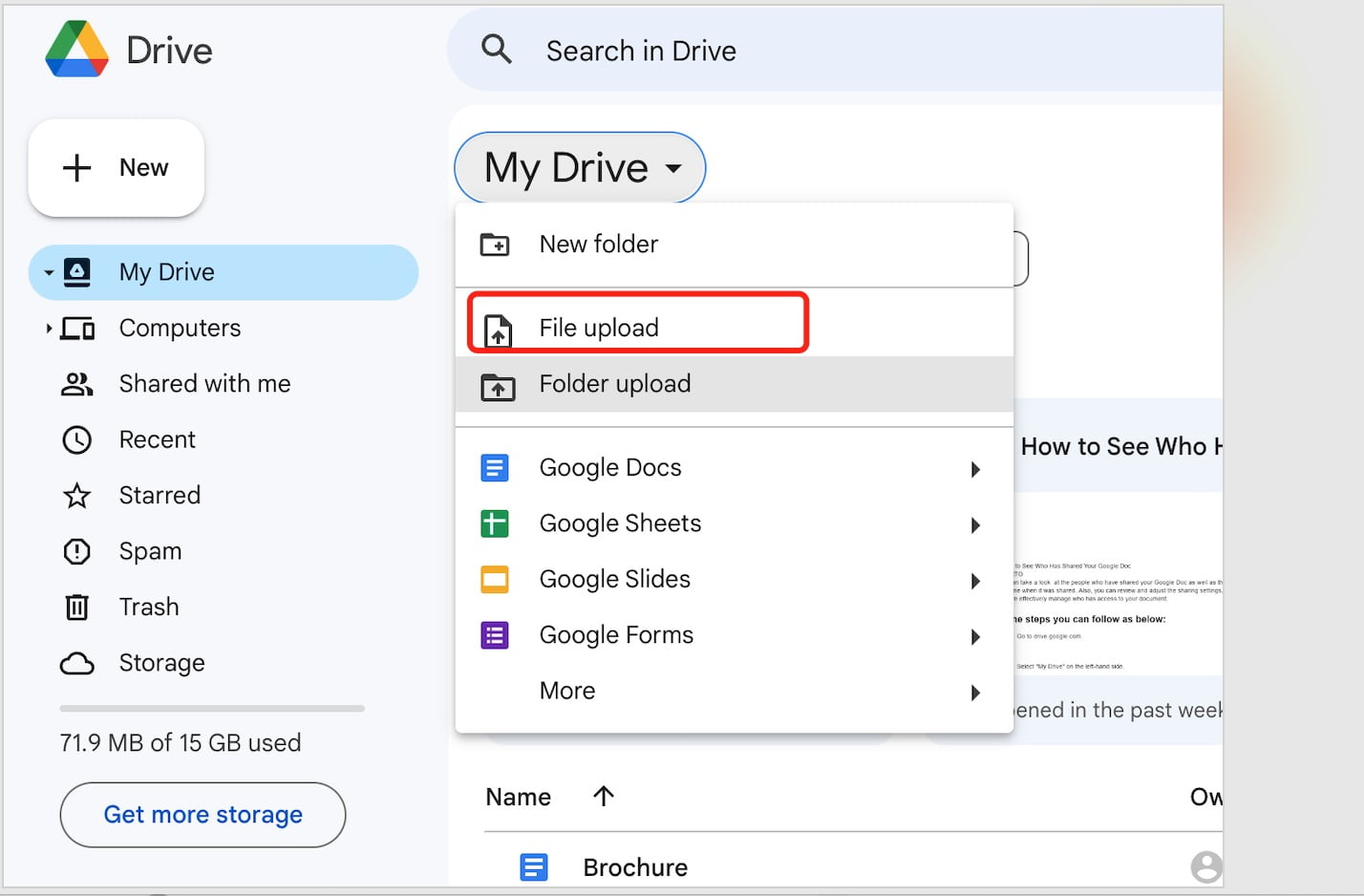Click the Name column header
1364x896 pixels.
[519, 797]
